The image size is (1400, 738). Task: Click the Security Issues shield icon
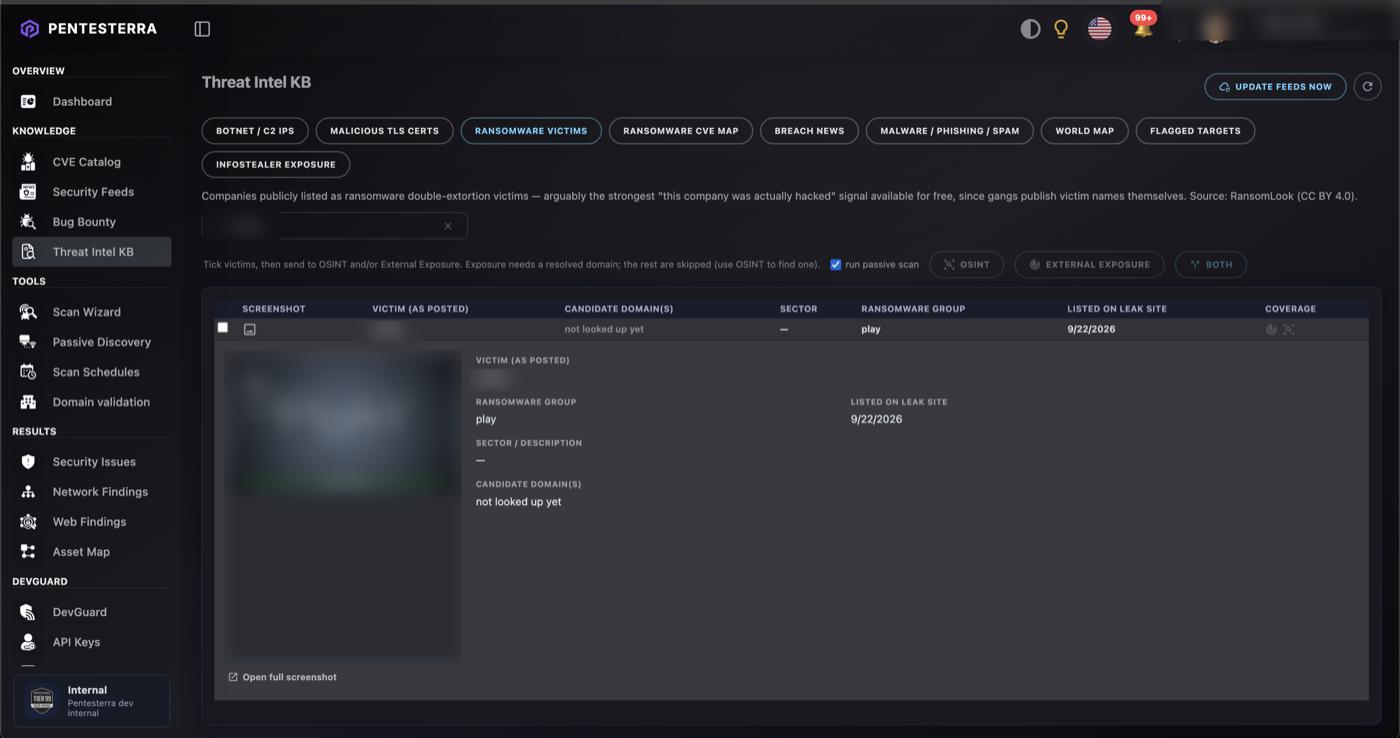point(28,462)
